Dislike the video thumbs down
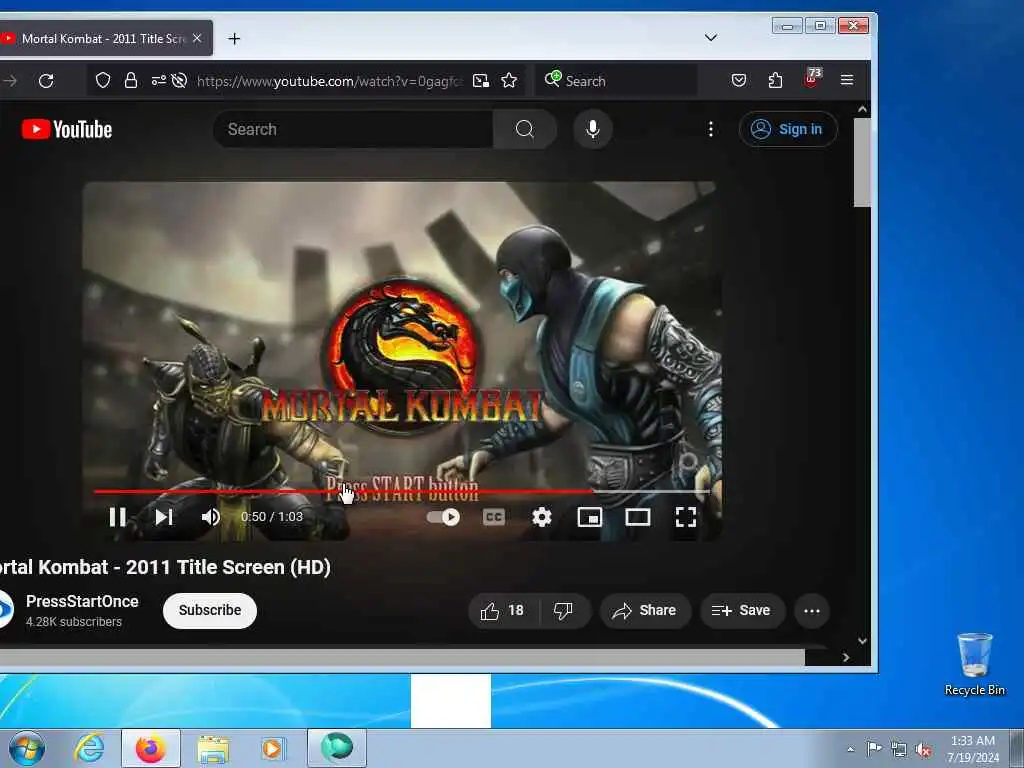The height and width of the screenshot is (768, 1024). (563, 611)
